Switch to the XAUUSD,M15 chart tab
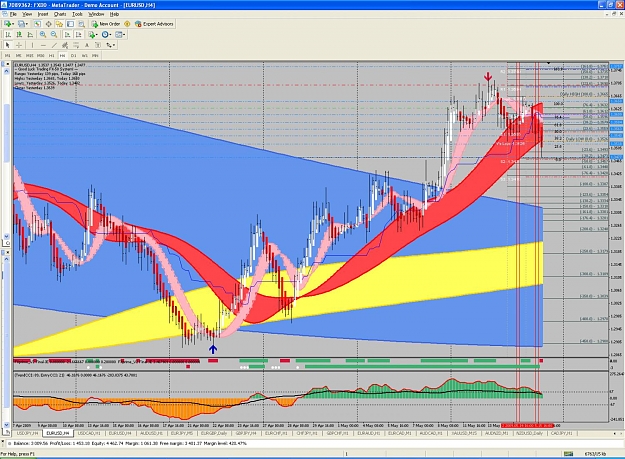This screenshot has width=625, height=459. point(464,433)
